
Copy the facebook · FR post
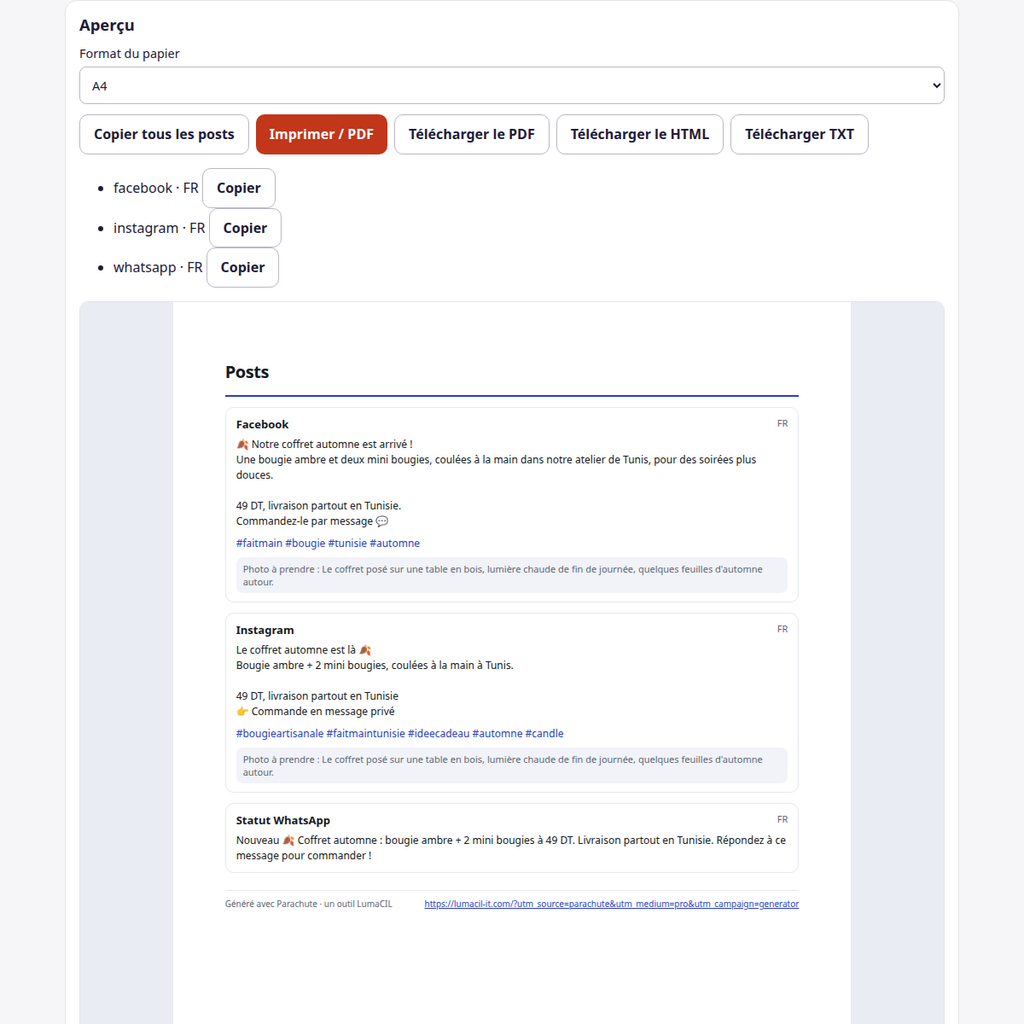coord(238,188)
